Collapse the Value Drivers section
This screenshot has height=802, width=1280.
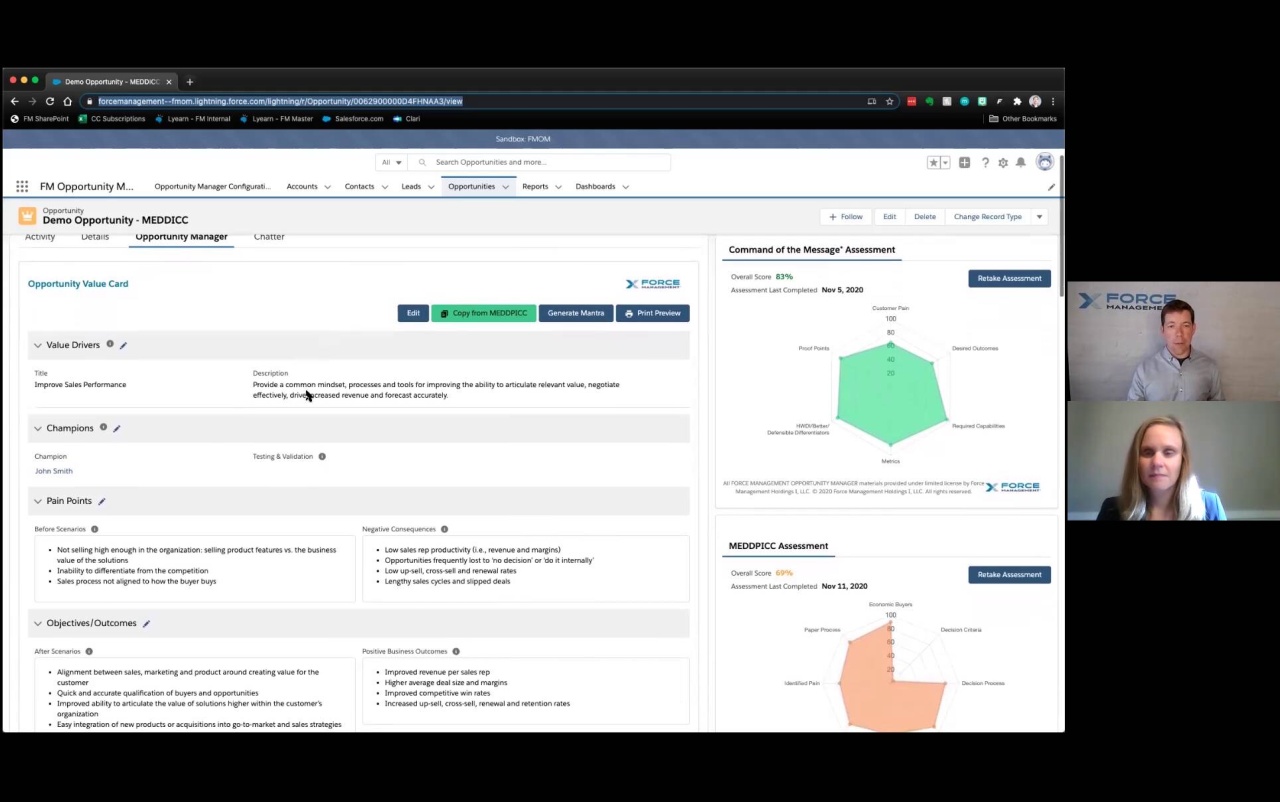coord(38,345)
